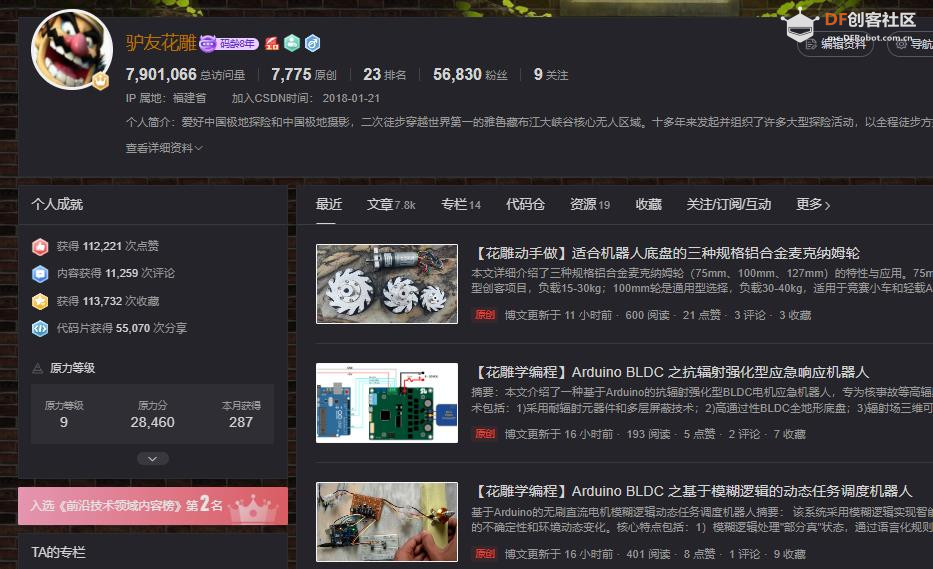
Task: Click the Arduino wiring diagram thumbnail
Action: click(x=387, y=403)
